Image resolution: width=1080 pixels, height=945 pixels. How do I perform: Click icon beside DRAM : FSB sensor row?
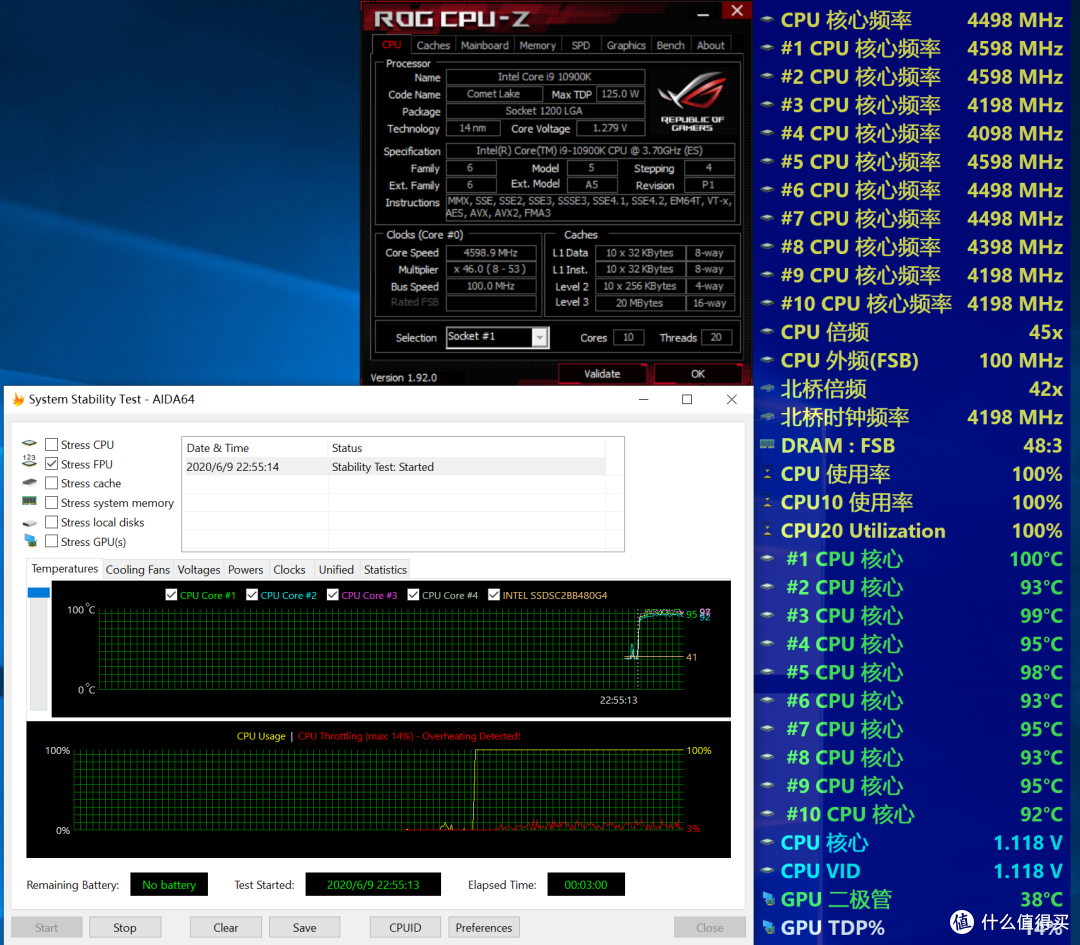pyautogui.click(x=767, y=445)
